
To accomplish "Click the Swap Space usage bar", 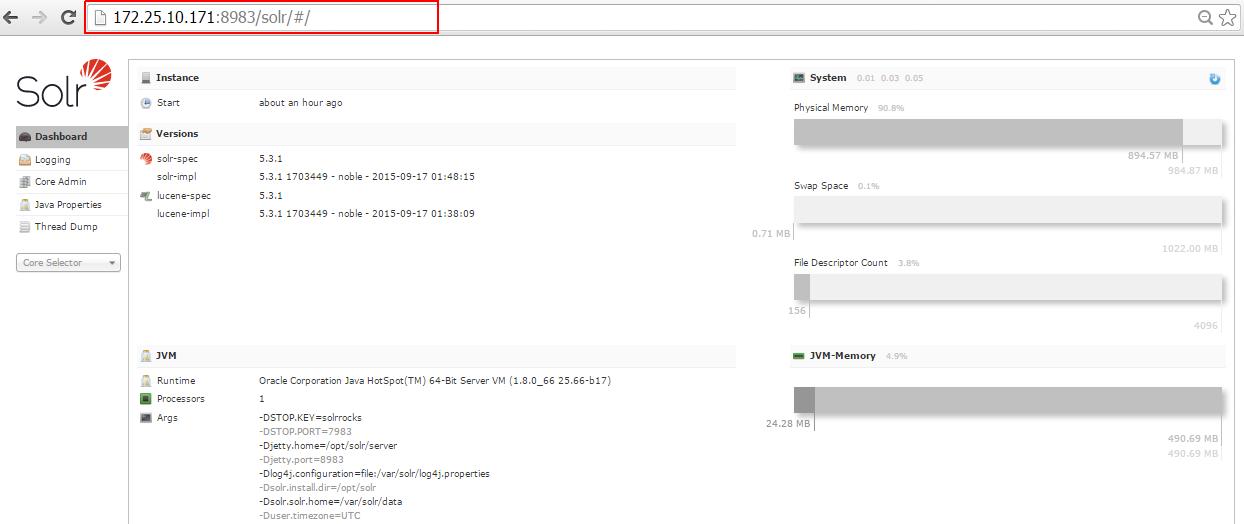I will click(x=1008, y=210).
